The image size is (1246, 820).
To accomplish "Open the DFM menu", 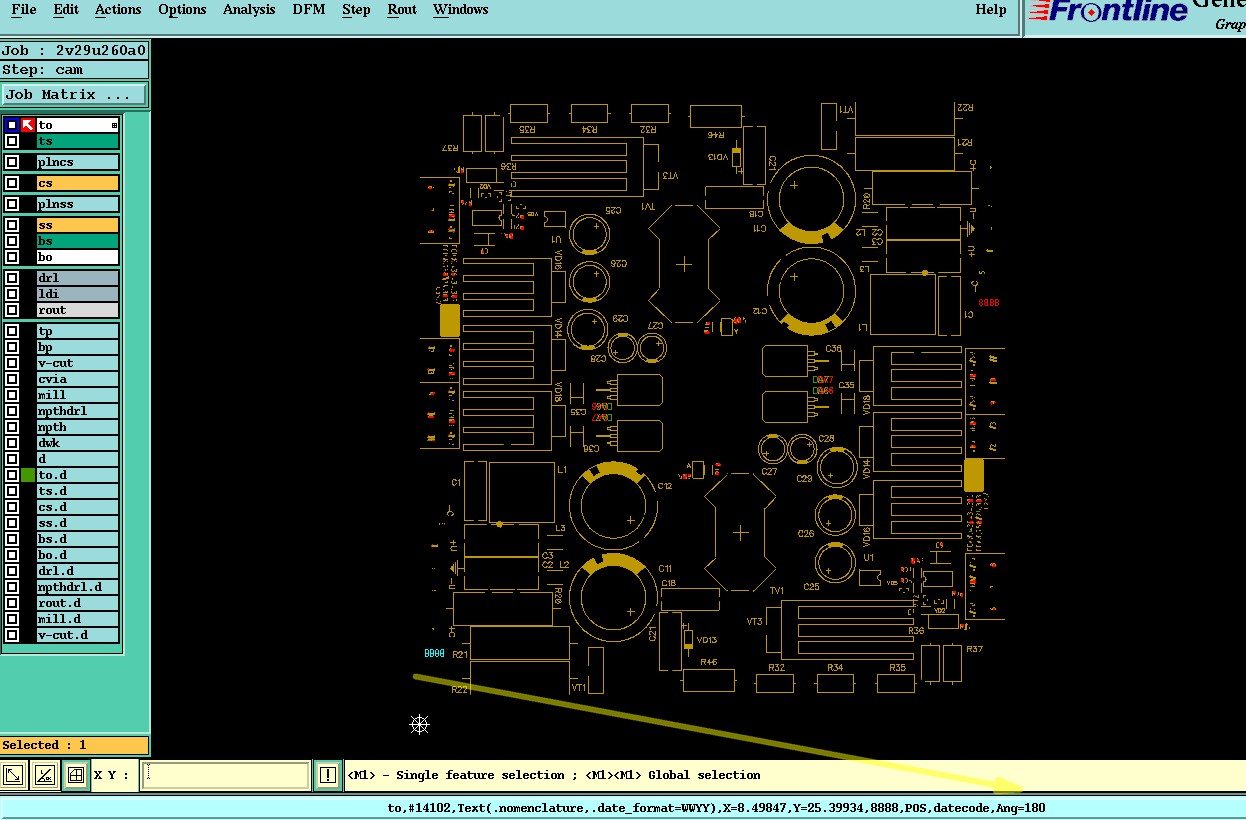I will click(x=309, y=10).
